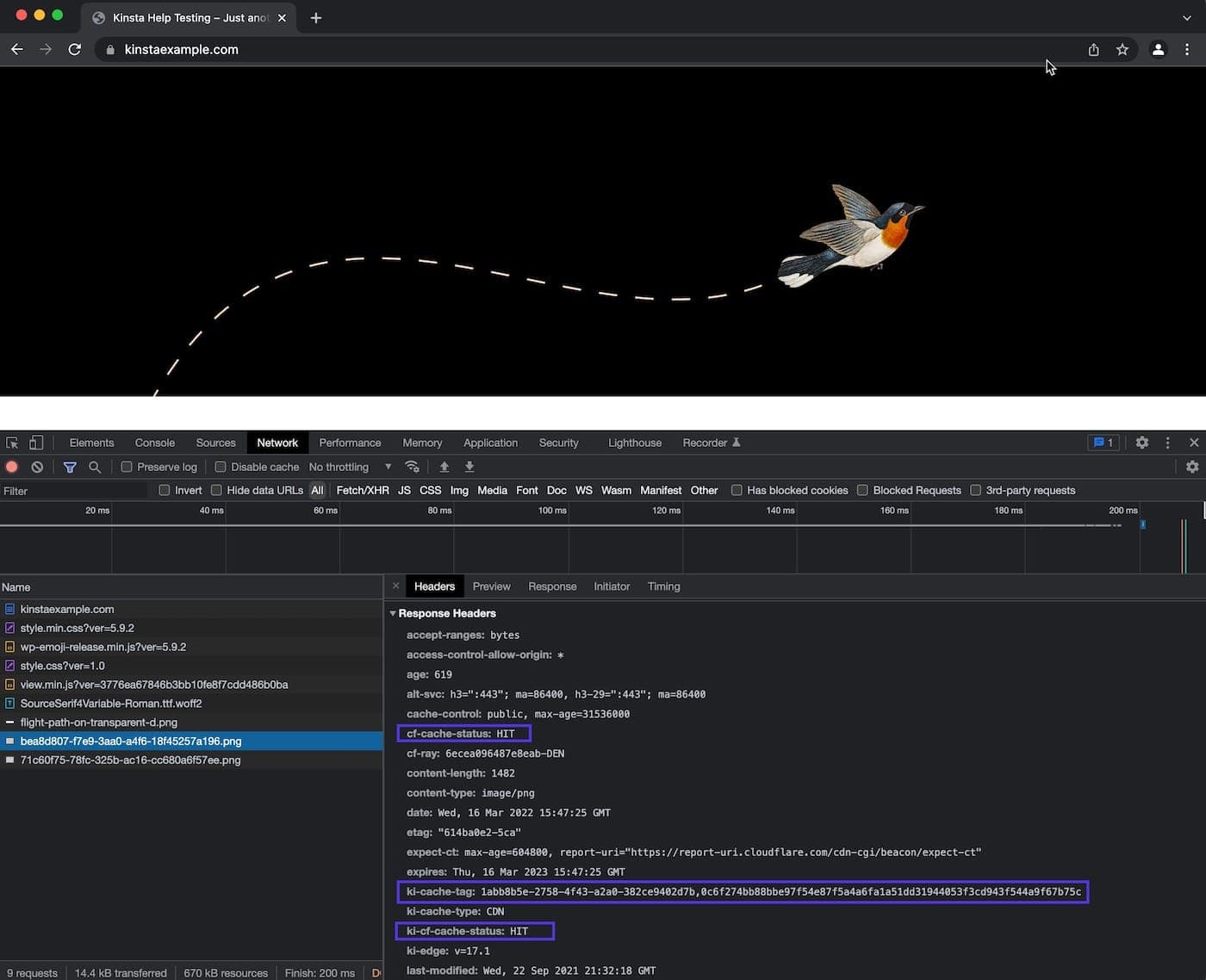Switch to the Performance panel tab
The height and width of the screenshot is (980, 1206).
(350, 443)
